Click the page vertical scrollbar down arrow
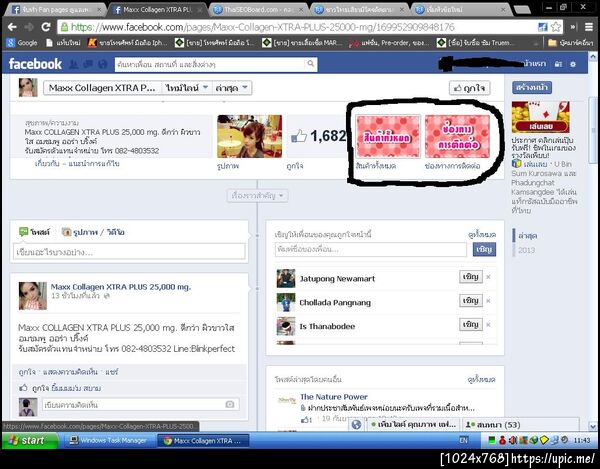The image size is (600, 469). pyautogui.click(x=593, y=426)
